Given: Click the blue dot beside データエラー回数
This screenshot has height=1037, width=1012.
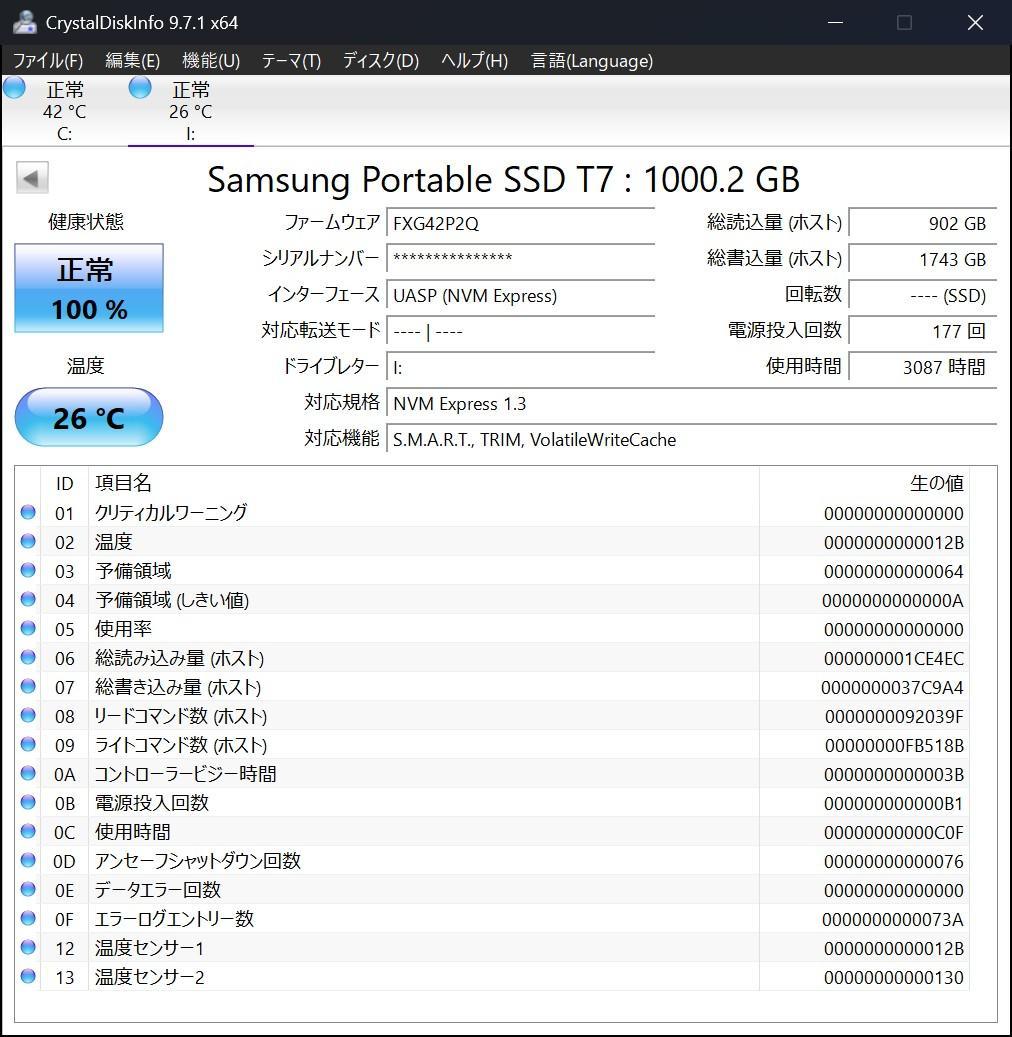Looking at the screenshot, I should 29,890.
